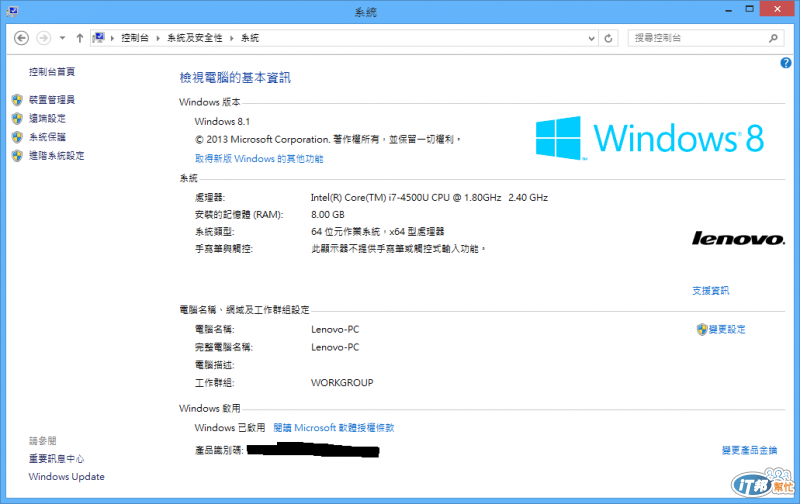The height and width of the screenshot is (504, 800).
Task: Click 取得新版 Windows 的其他功能 link
Action: pos(259,159)
